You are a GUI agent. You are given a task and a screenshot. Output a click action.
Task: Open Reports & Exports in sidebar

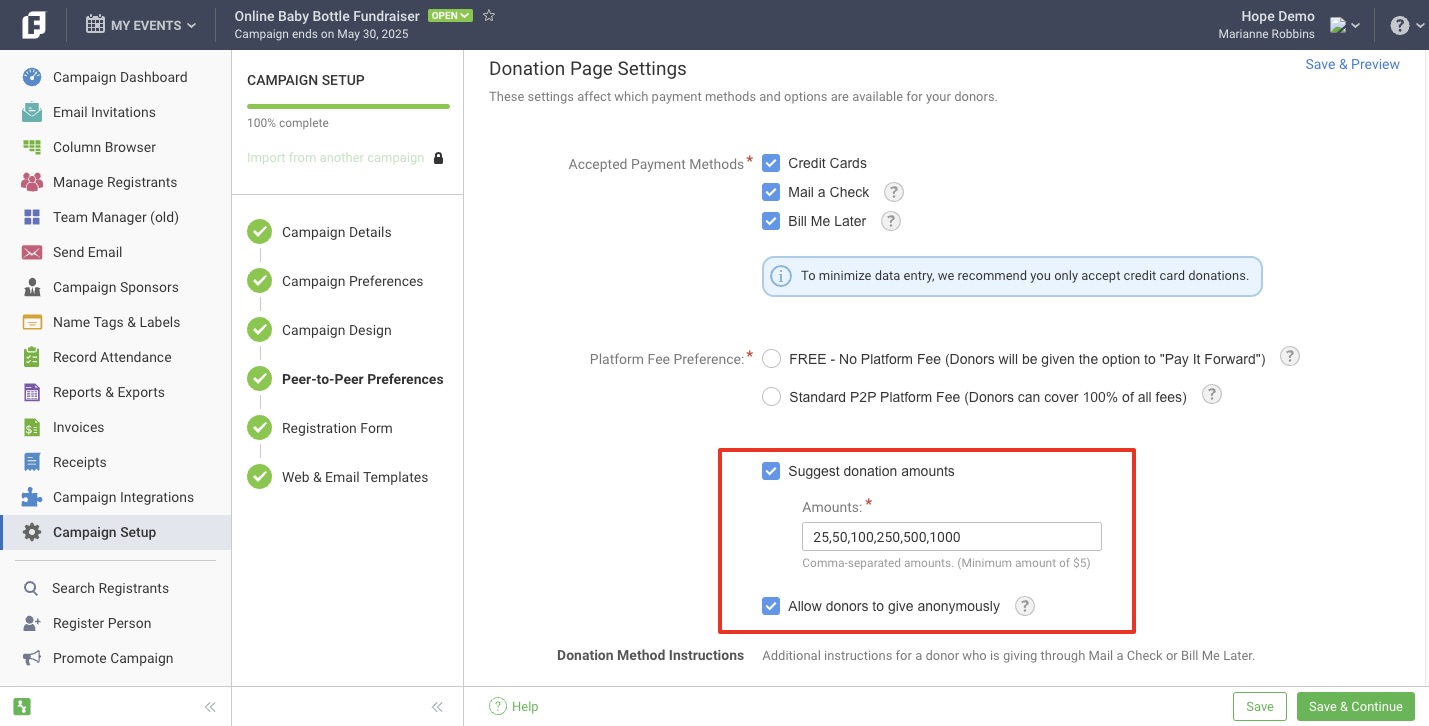click(x=108, y=392)
